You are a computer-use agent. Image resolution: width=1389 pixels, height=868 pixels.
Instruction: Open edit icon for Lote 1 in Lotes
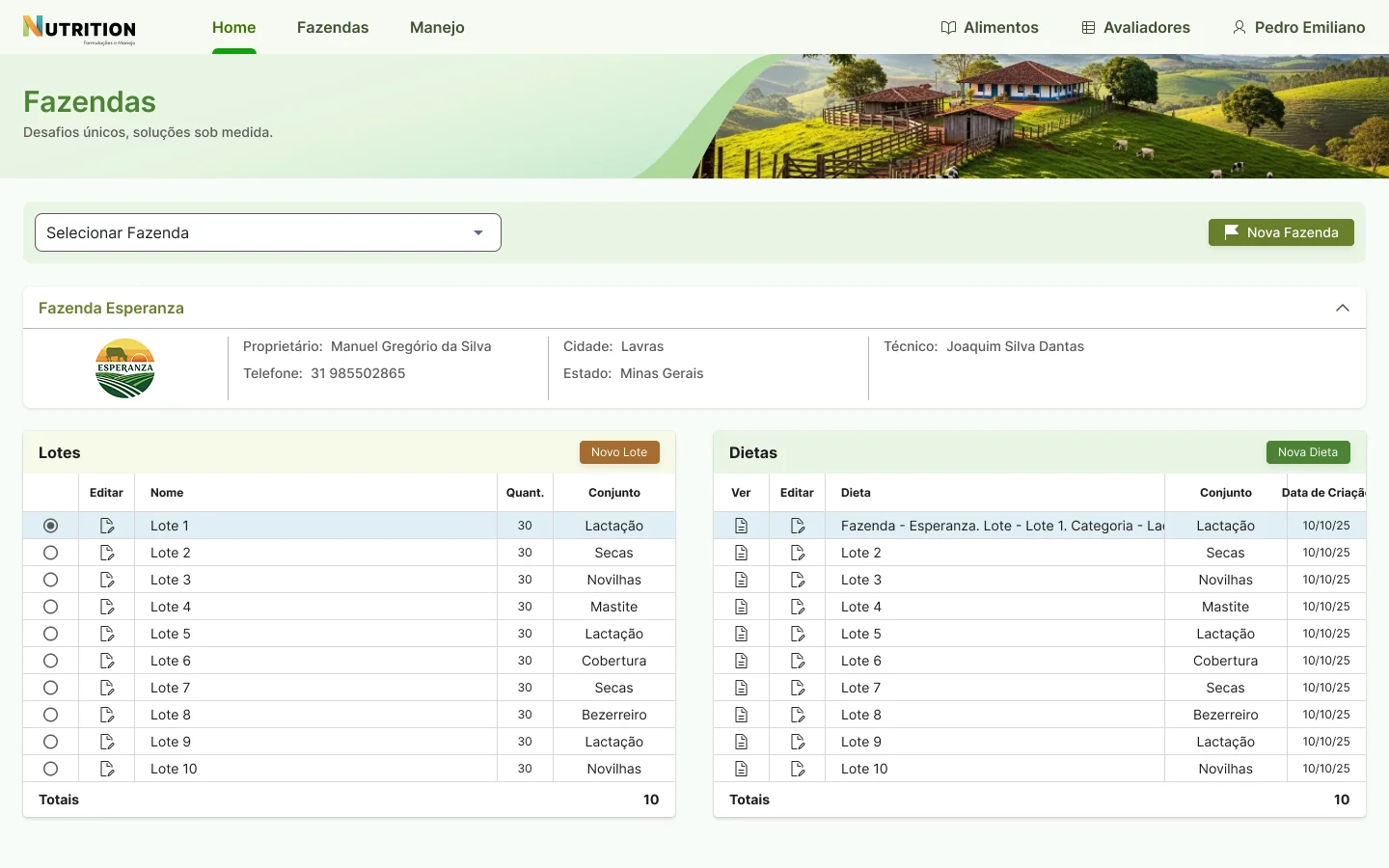(x=107, y=526)
